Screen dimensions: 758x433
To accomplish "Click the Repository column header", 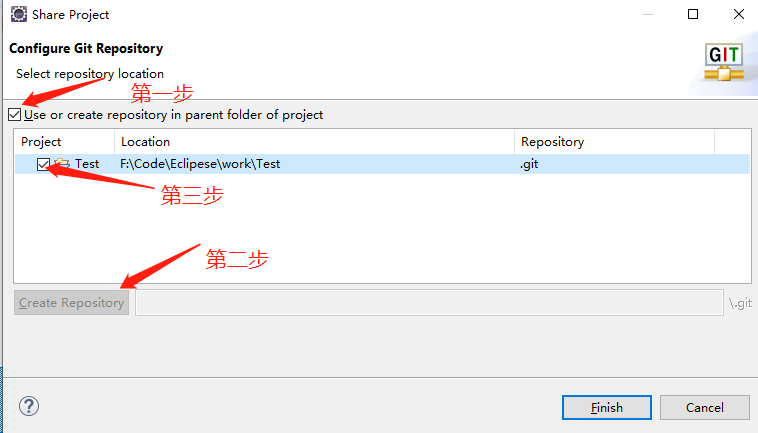I will (x=552, y=142).
